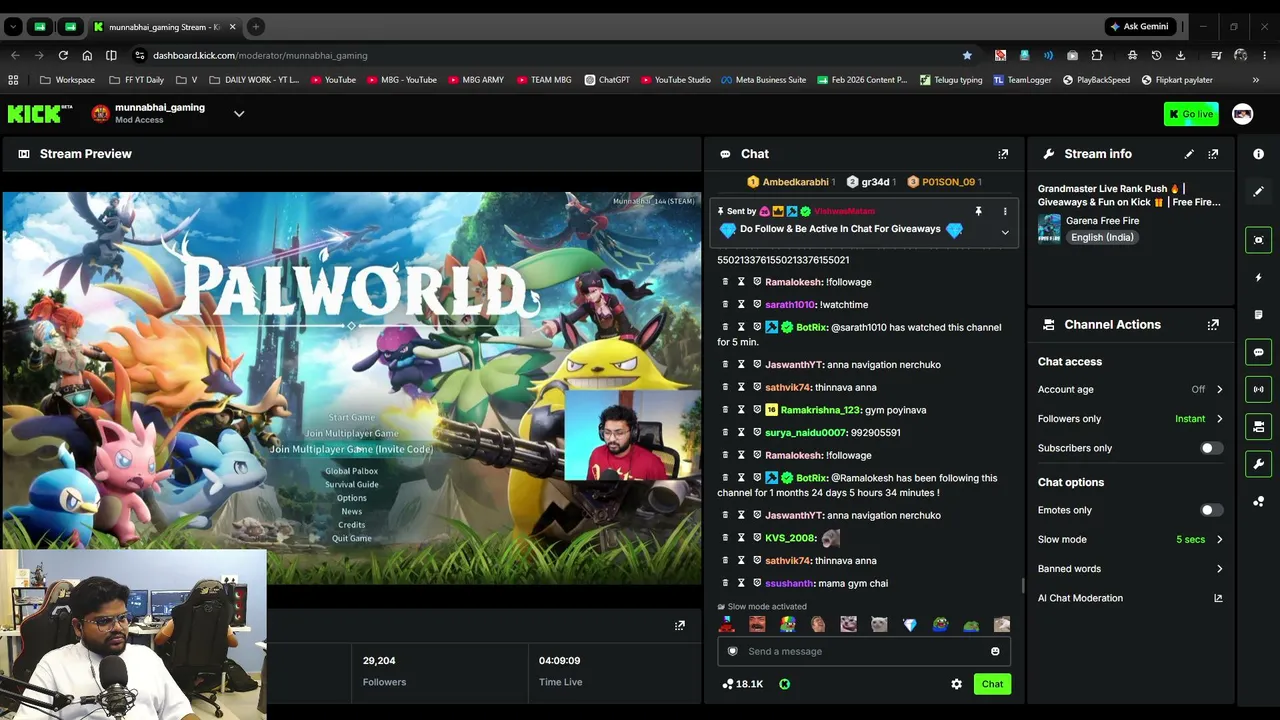Viewport: 1280px width, 720px height.
Task: Open the Workspace bookmarks folder
Action: [x=68, y=80]
